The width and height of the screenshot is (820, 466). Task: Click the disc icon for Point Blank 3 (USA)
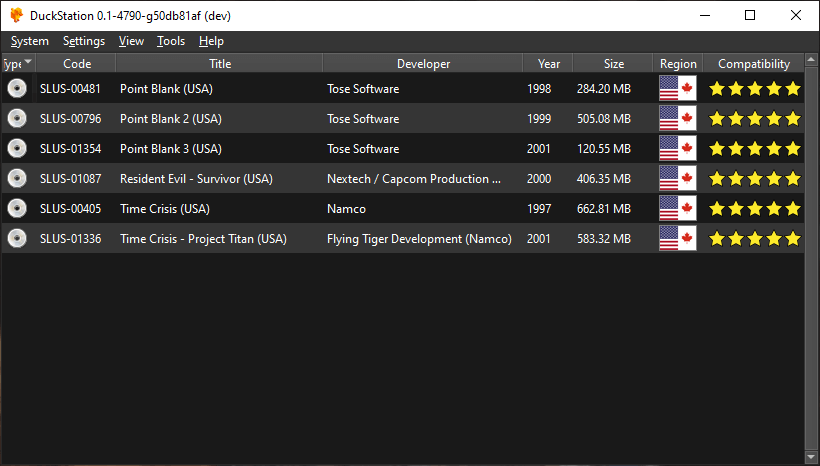pyautogui.click(x=17, y=149)
